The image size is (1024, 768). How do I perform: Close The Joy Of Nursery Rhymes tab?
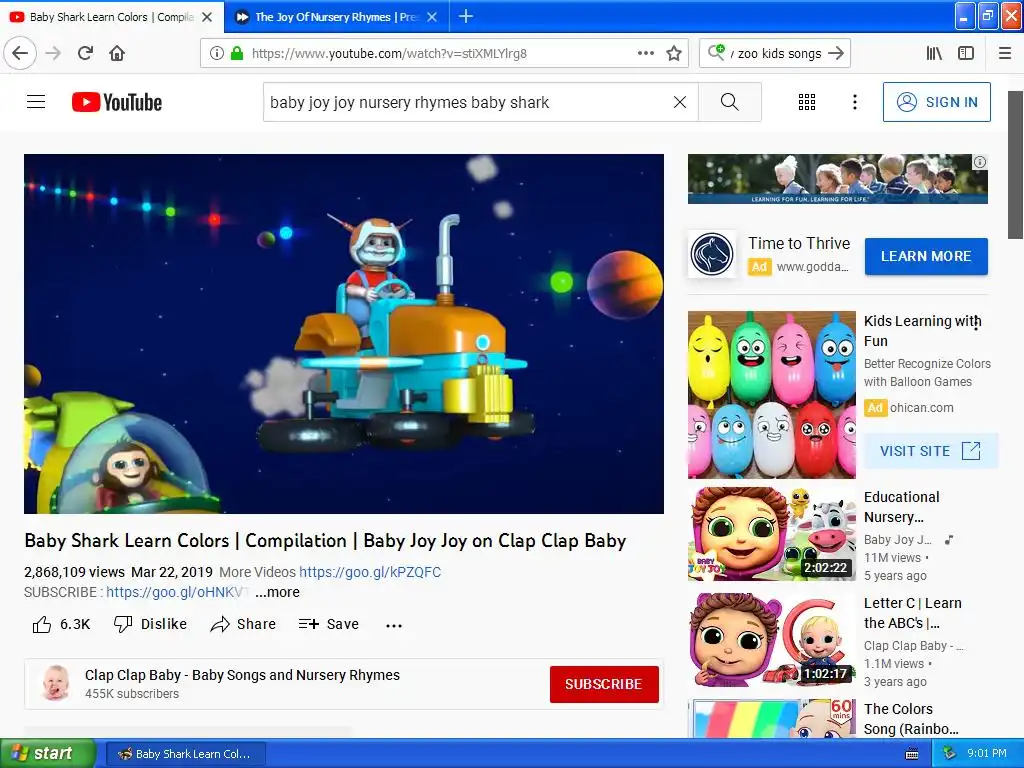432,17
